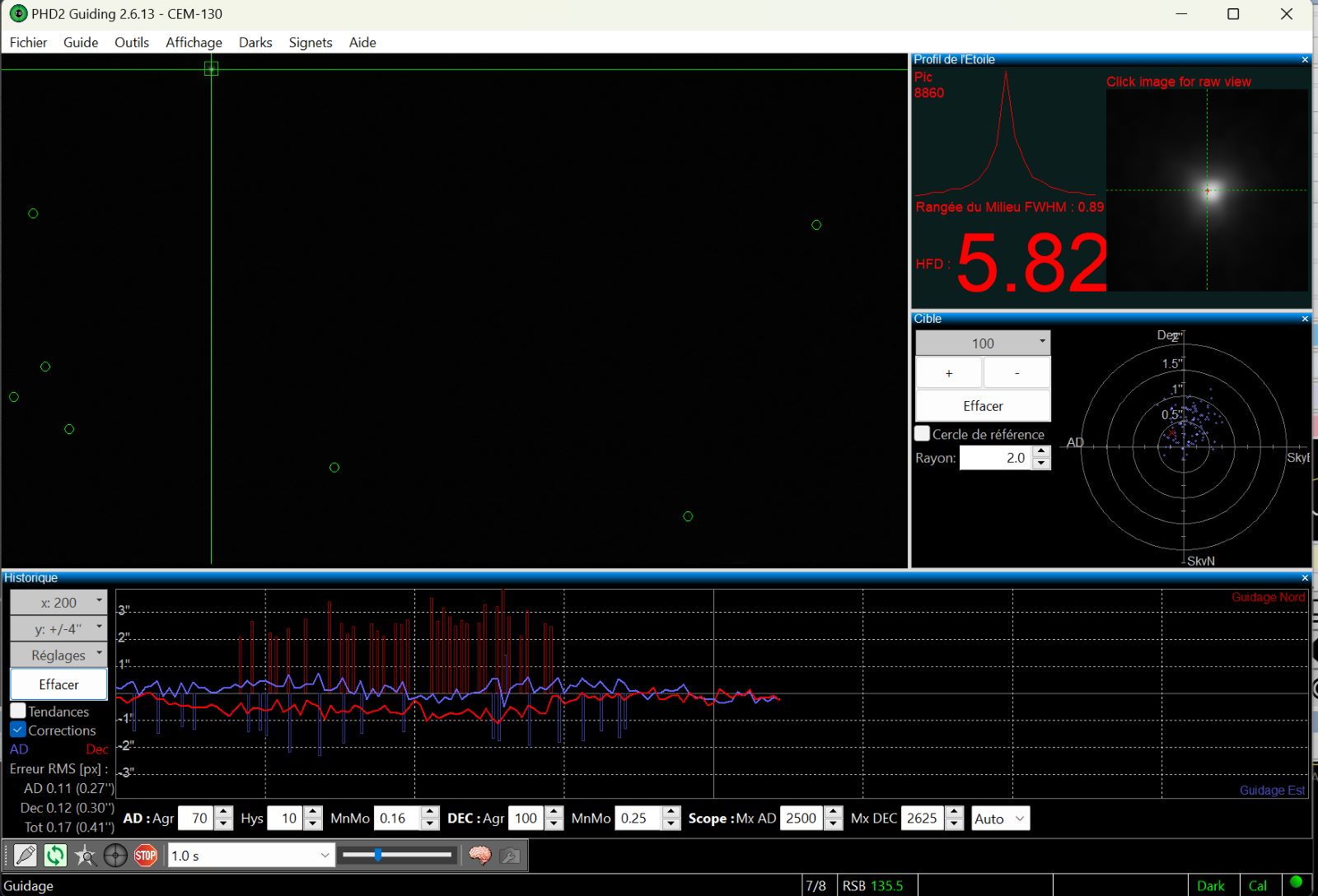
Task: Close the Profil de l'Étoile panel
Action: pyautogui.click(x=1305, y=59)
